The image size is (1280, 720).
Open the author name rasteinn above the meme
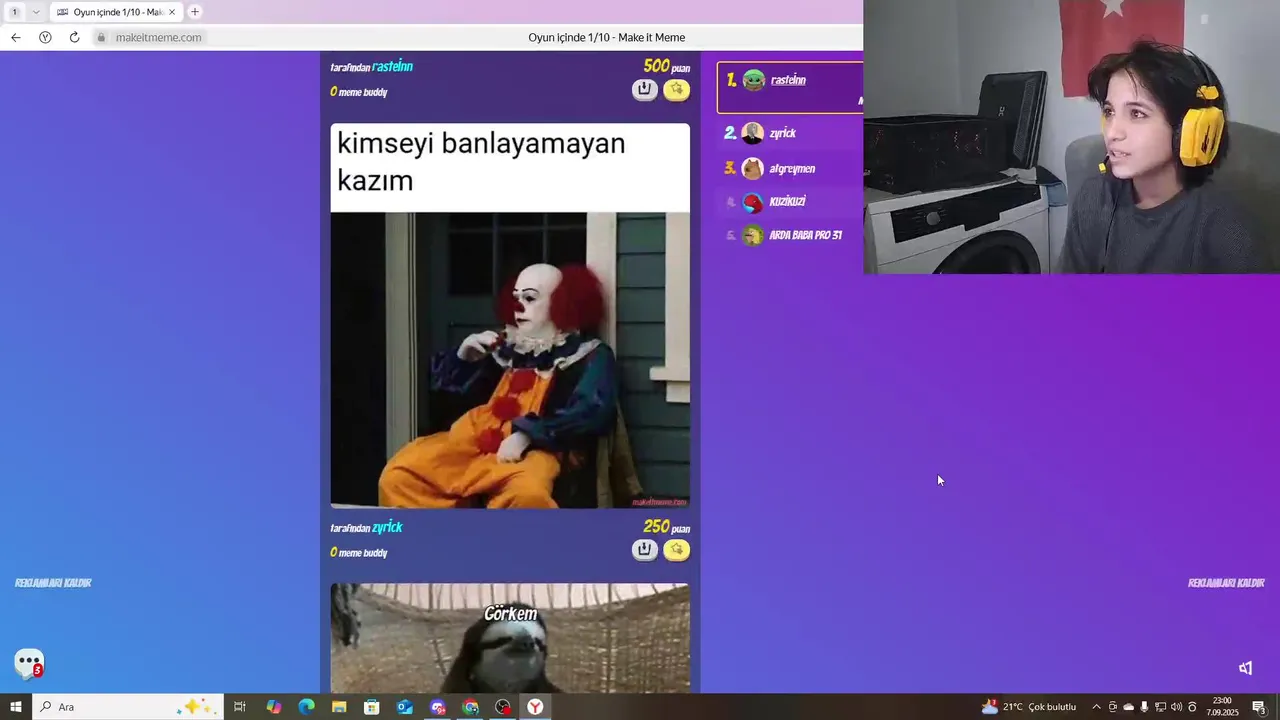[392, 67]
